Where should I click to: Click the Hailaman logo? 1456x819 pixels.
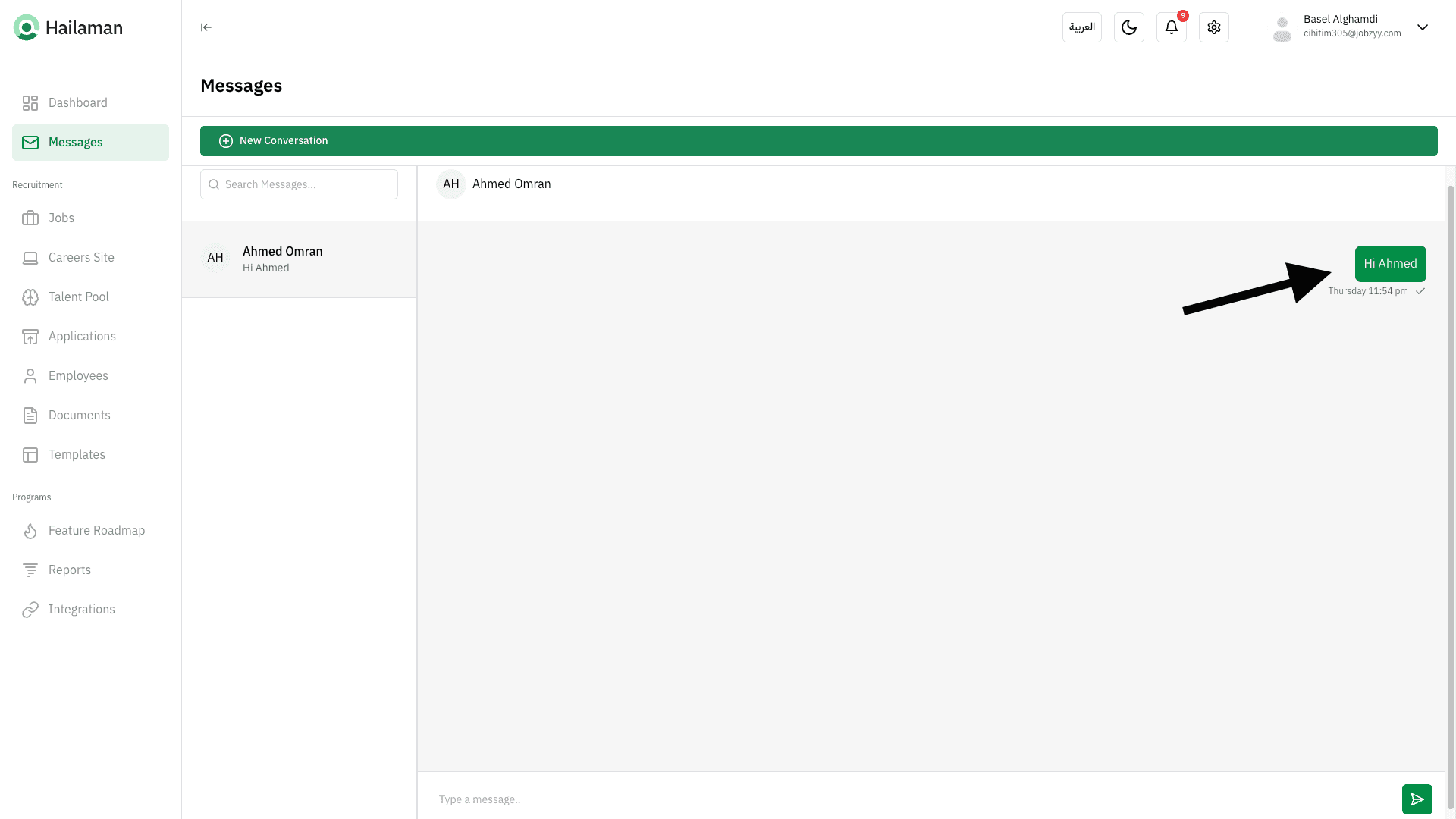pos(68,27)
